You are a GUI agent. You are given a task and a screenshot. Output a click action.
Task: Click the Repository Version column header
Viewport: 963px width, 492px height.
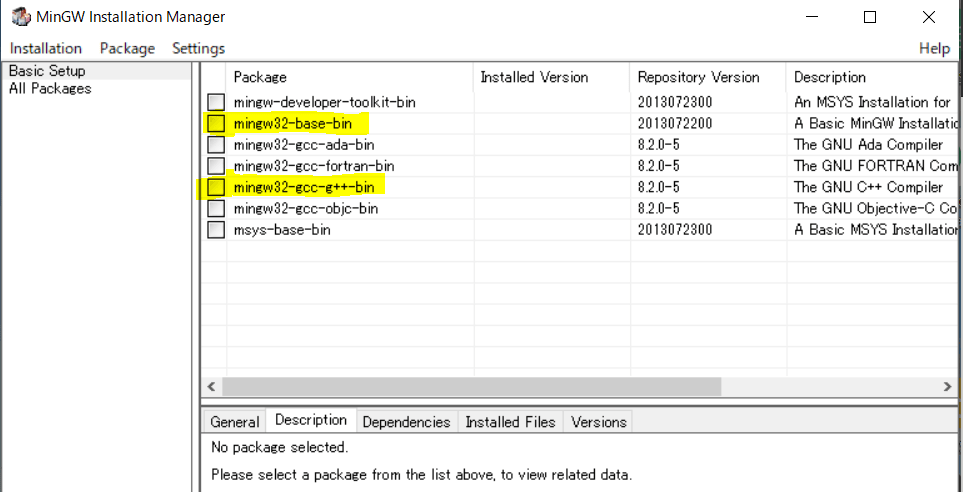[708, 77]
